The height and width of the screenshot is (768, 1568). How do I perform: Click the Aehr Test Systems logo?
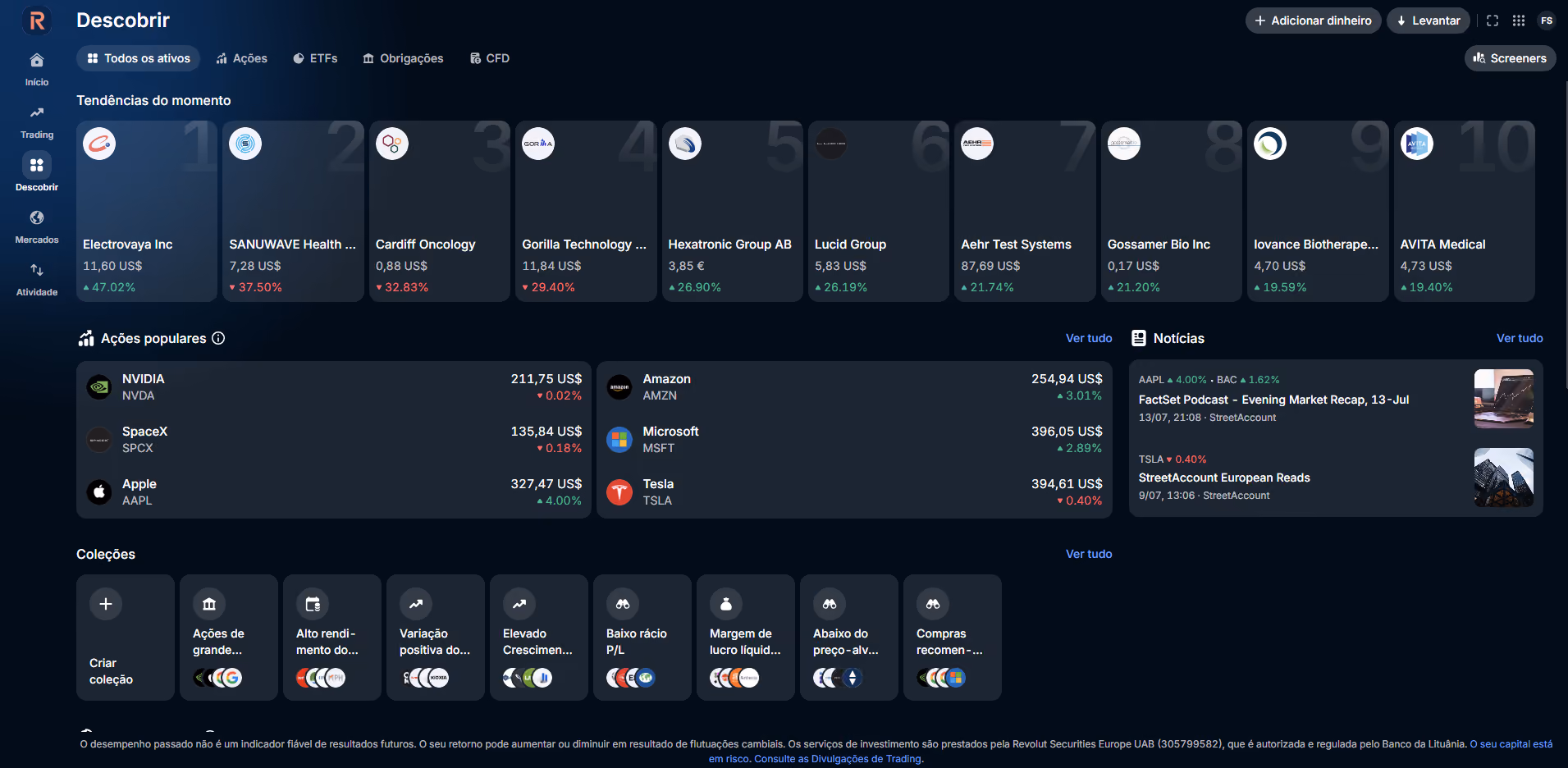tap(977, 144)
